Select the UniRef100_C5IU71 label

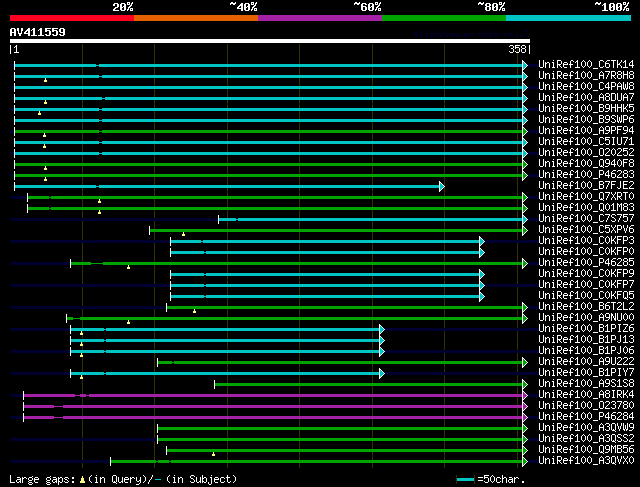point(586,142)
